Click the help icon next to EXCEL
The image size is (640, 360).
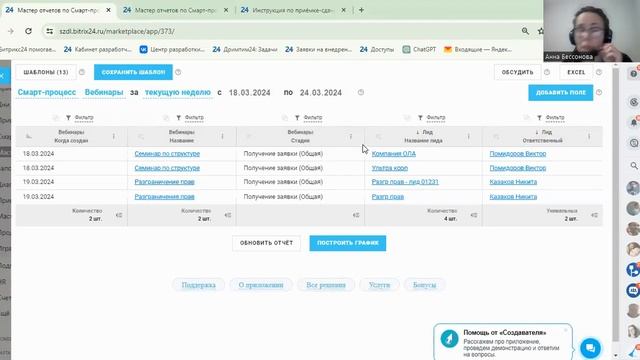point(599,72)
